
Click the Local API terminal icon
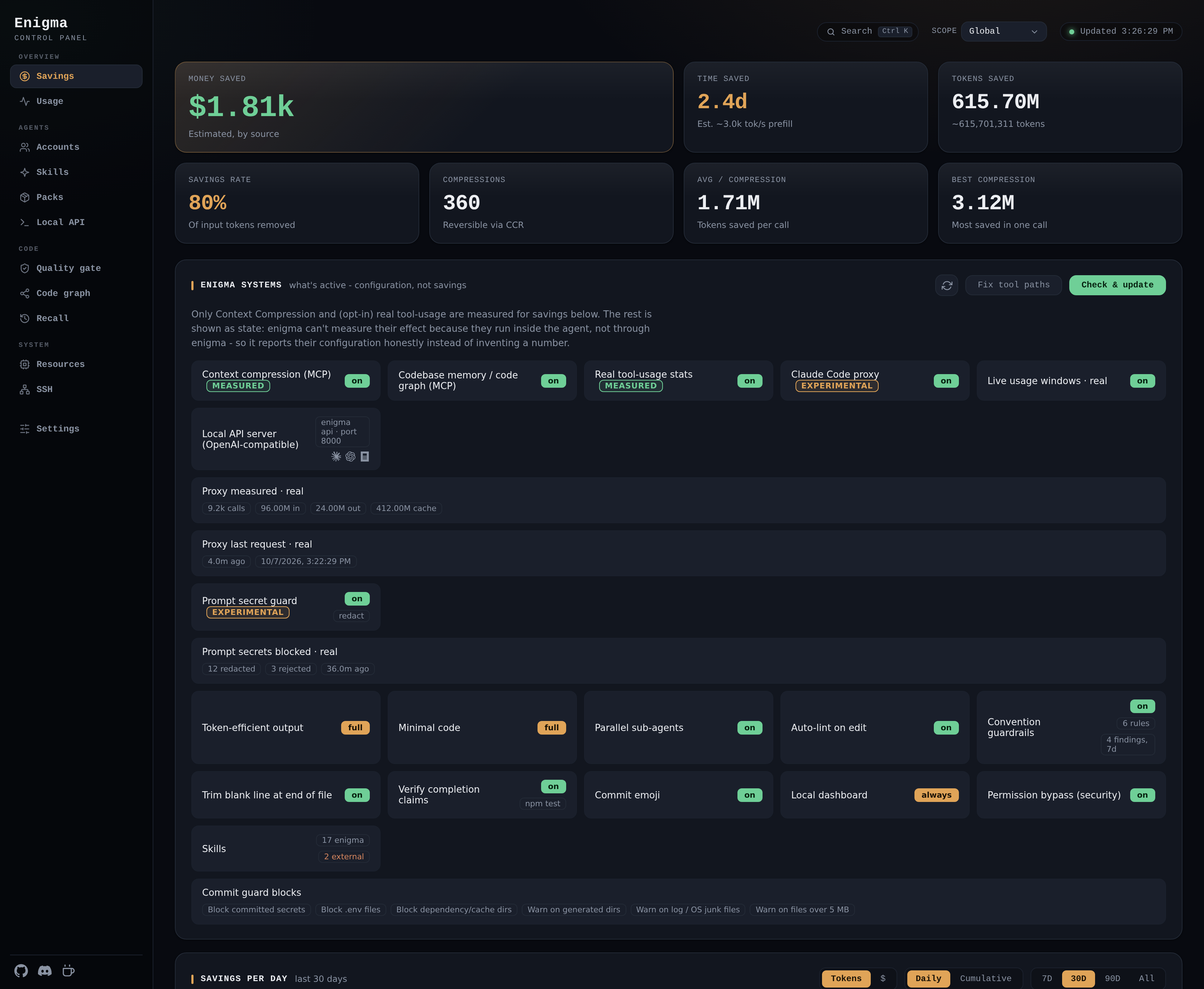pyautogui.click(x=24, y=222)
